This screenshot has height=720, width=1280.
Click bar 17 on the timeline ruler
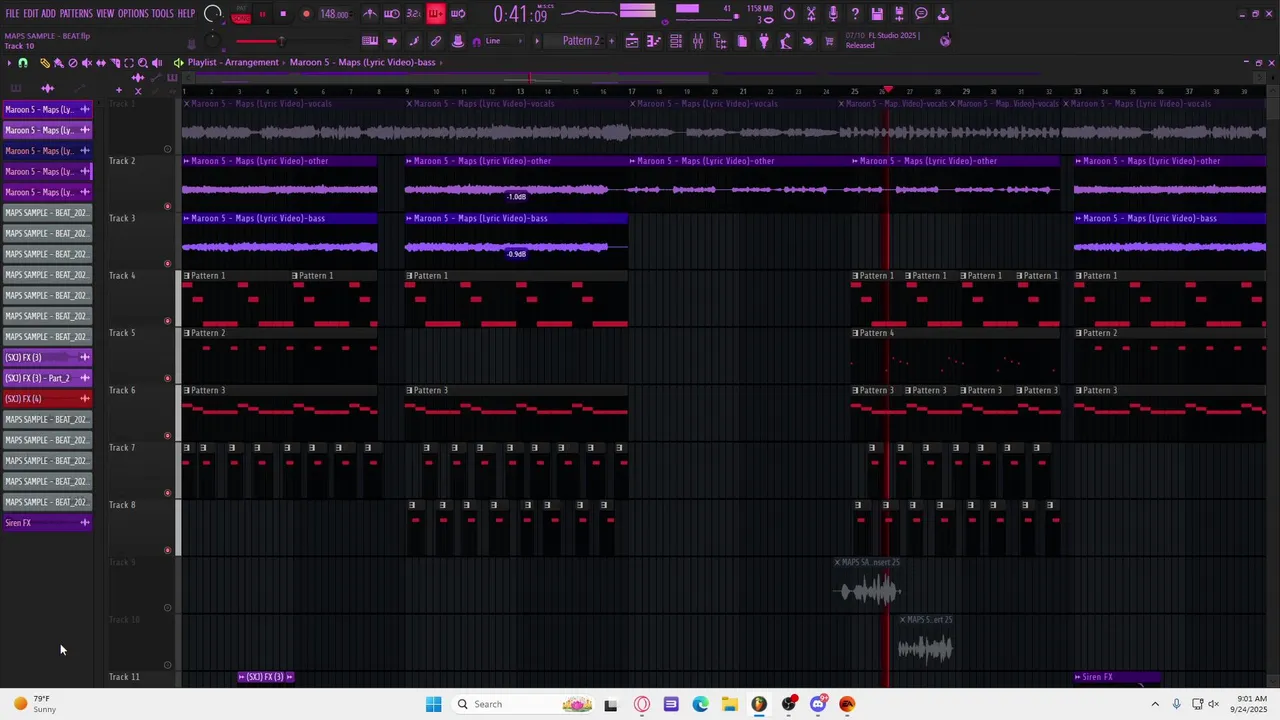tap(631, 91)
